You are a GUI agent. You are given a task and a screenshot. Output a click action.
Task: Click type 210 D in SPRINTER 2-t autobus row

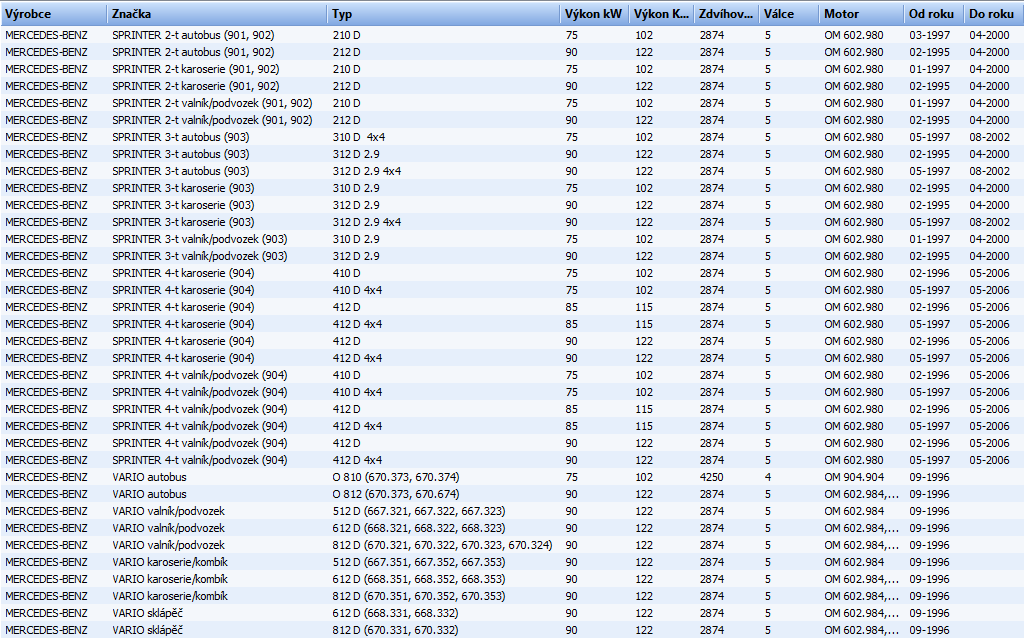tap(346, 35)
